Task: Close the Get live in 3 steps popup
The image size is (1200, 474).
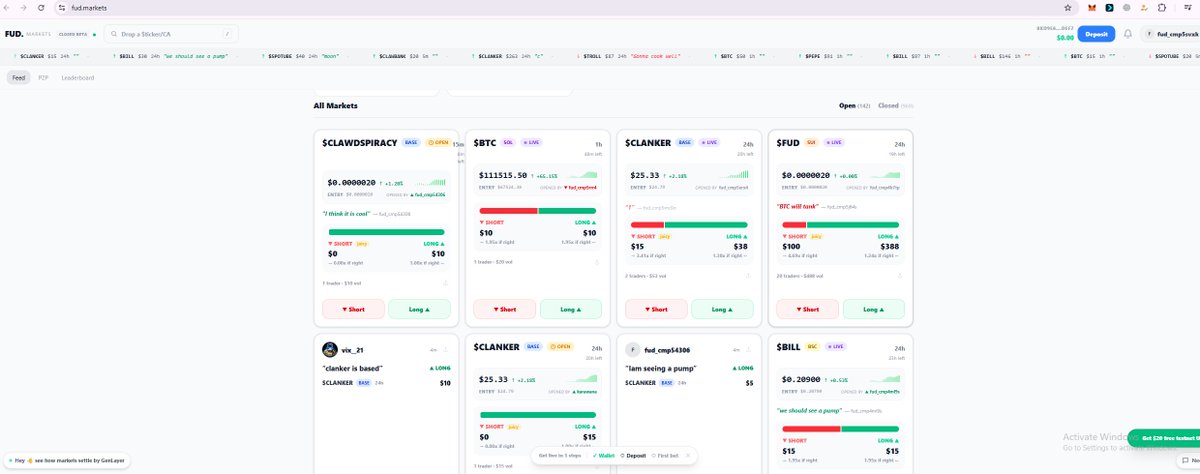Action: 688,455
